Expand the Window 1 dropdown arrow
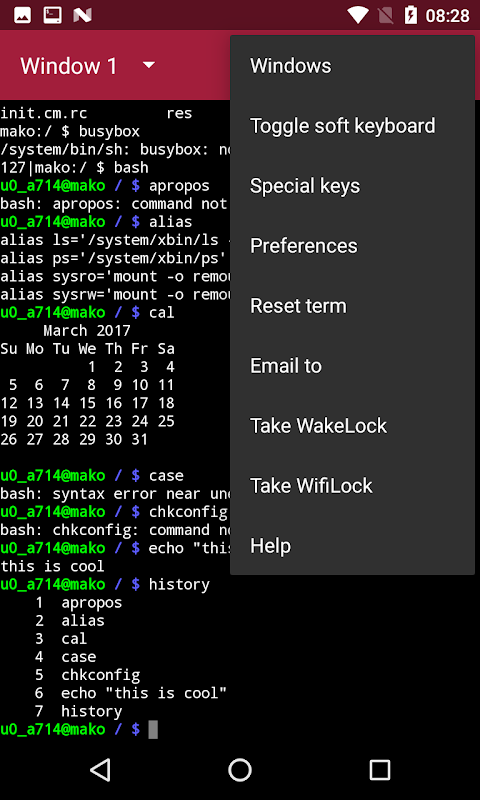This screenshot has width=480, height=800. coord(148,65)
